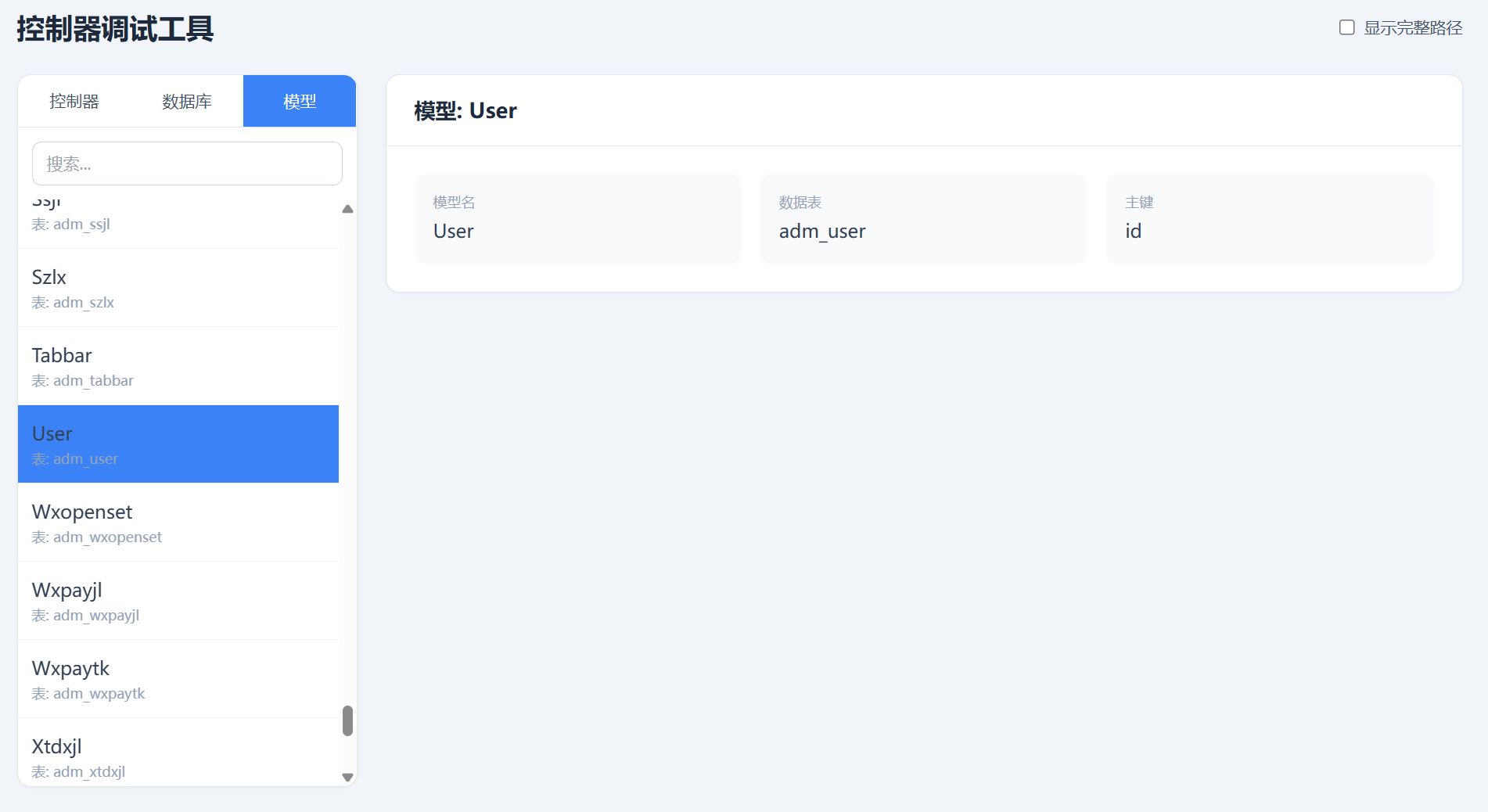Select the Wxpaytk model item
The width and height of the screenshot is (1488, 812).
[x=178, y=679]
